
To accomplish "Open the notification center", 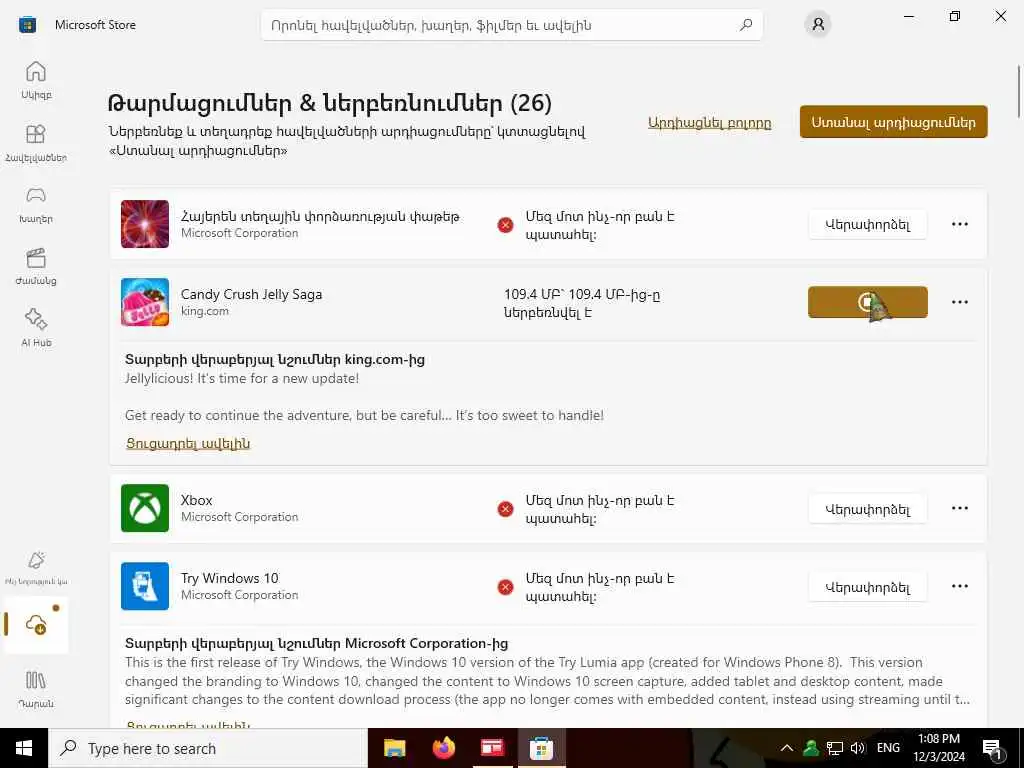I will (992, 749).
